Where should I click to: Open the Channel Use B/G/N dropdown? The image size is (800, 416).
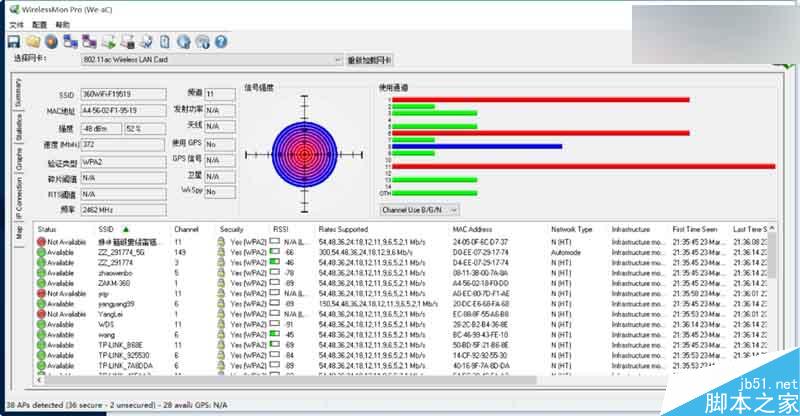coord(419,210)
